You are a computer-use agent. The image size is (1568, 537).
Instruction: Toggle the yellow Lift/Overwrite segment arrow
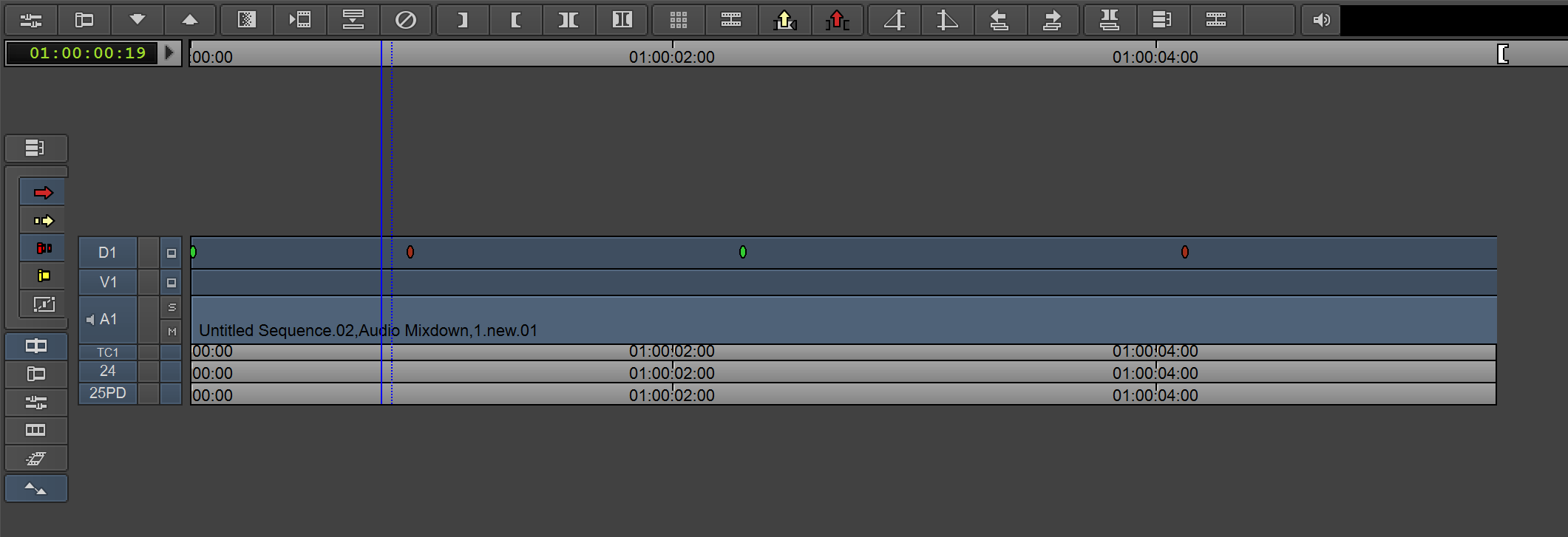coord(43,220)
